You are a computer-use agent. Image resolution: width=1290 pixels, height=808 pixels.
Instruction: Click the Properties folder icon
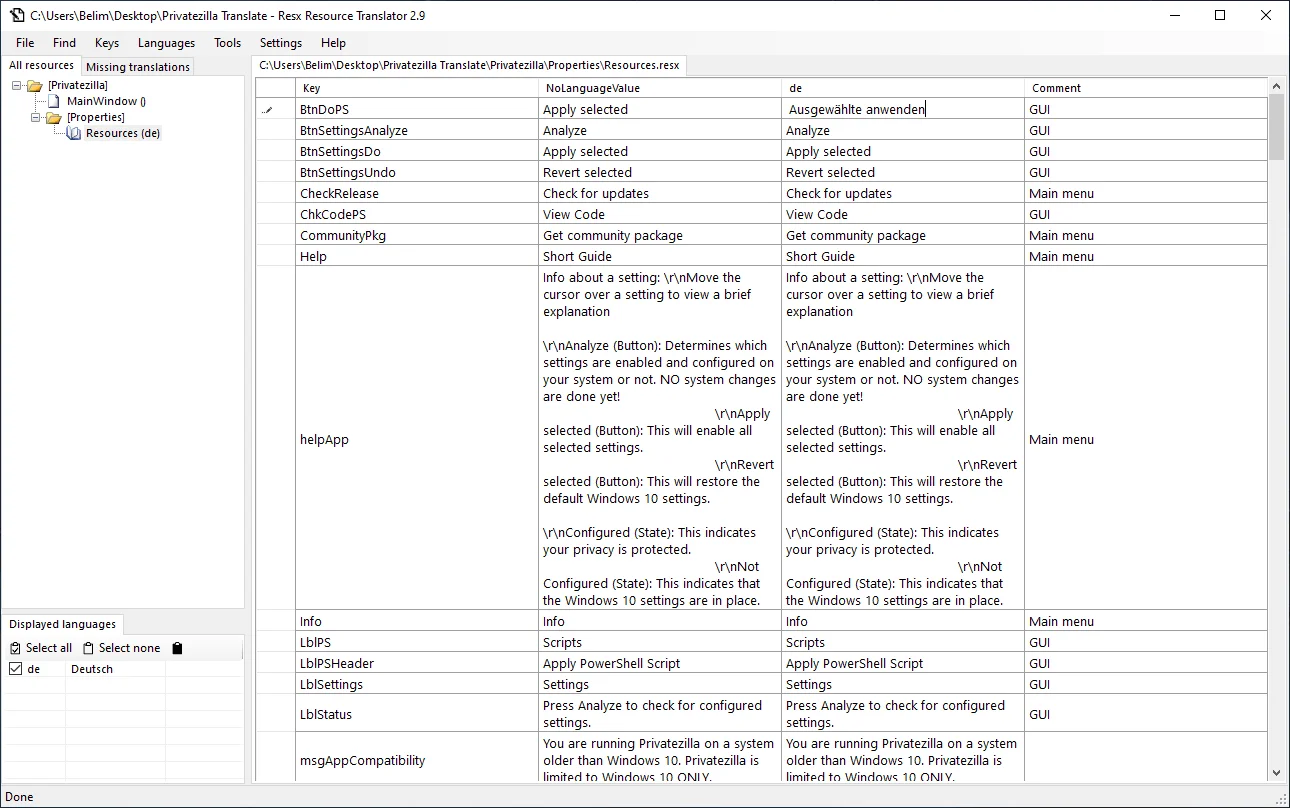coord(54,118)
